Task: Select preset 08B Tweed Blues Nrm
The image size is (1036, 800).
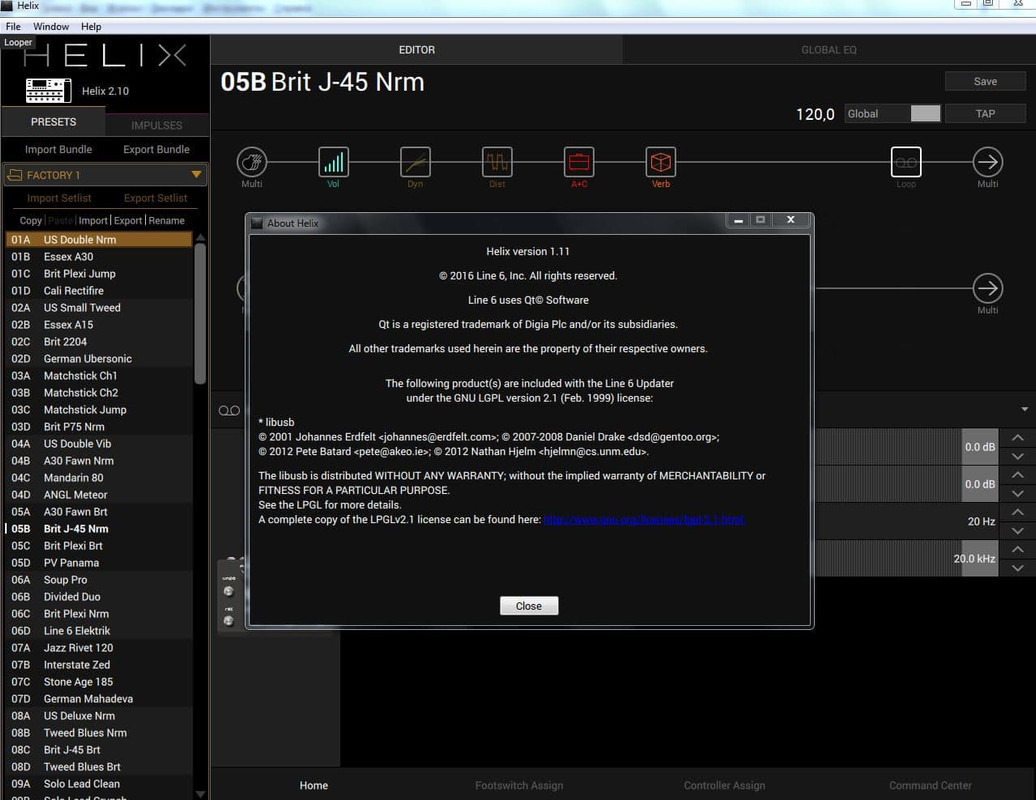Action: click(x=99, y=733)
